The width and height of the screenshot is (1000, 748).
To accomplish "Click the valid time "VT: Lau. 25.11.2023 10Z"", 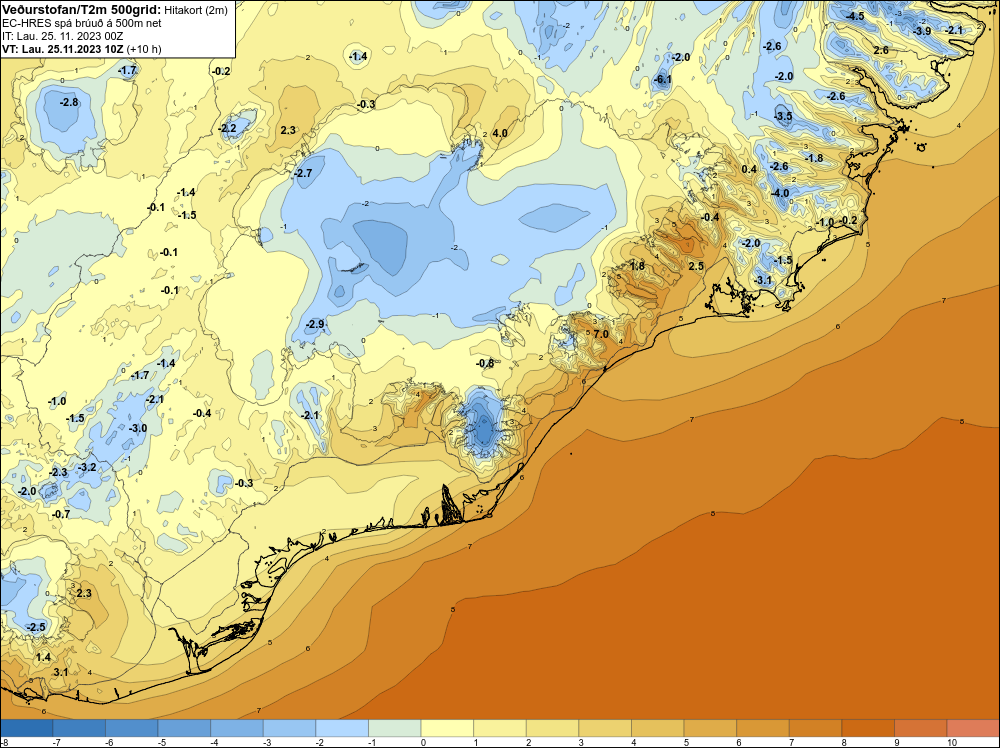I will pos(63,49).
